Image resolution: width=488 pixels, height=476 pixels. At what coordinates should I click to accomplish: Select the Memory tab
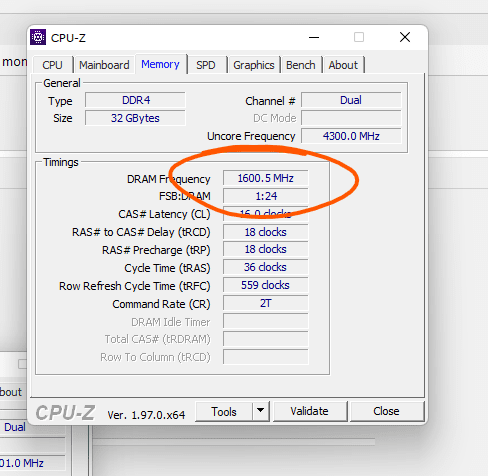pos(160,64)
